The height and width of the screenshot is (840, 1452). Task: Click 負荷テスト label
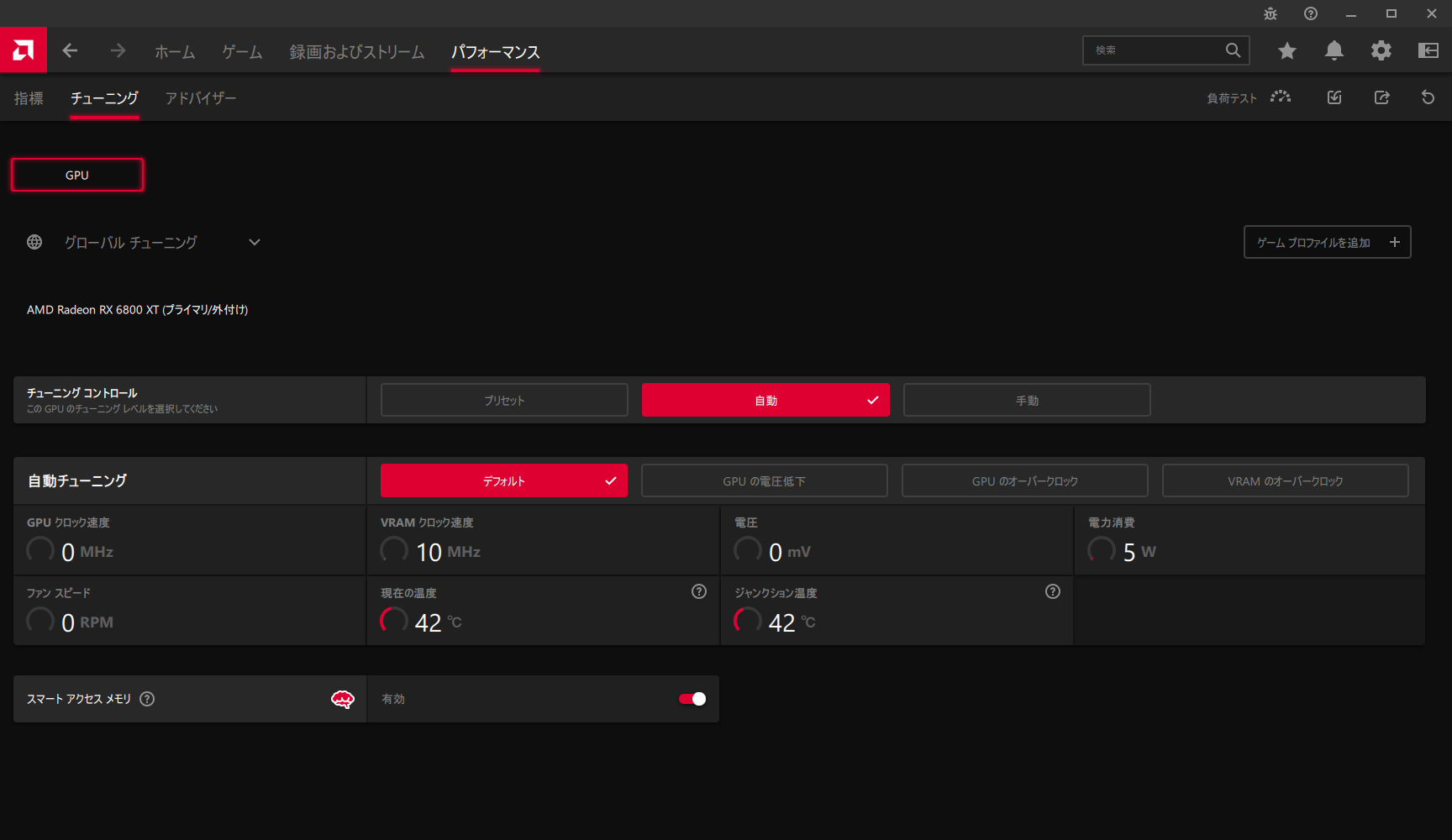(x=1232, y=98)
